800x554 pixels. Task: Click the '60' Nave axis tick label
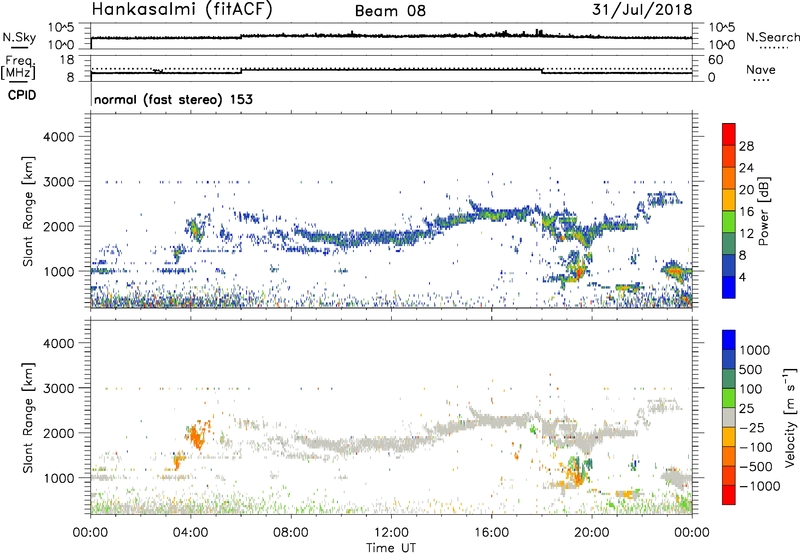click(715, 60)
